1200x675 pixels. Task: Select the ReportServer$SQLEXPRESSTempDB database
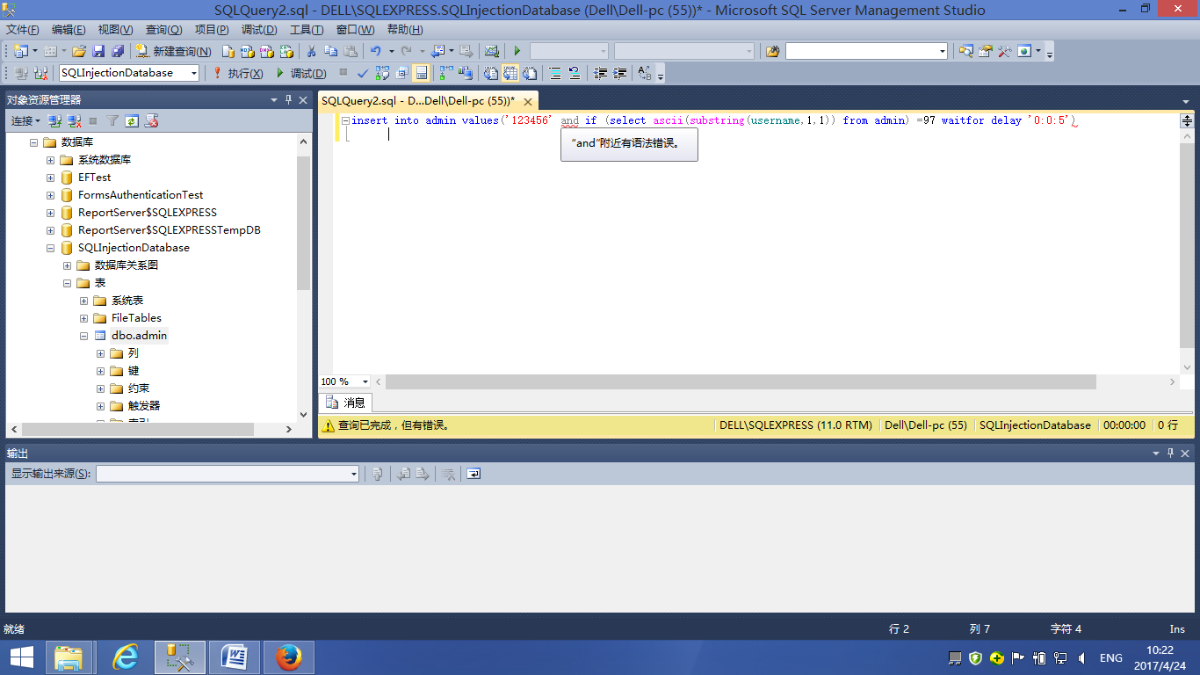point(169,230)
